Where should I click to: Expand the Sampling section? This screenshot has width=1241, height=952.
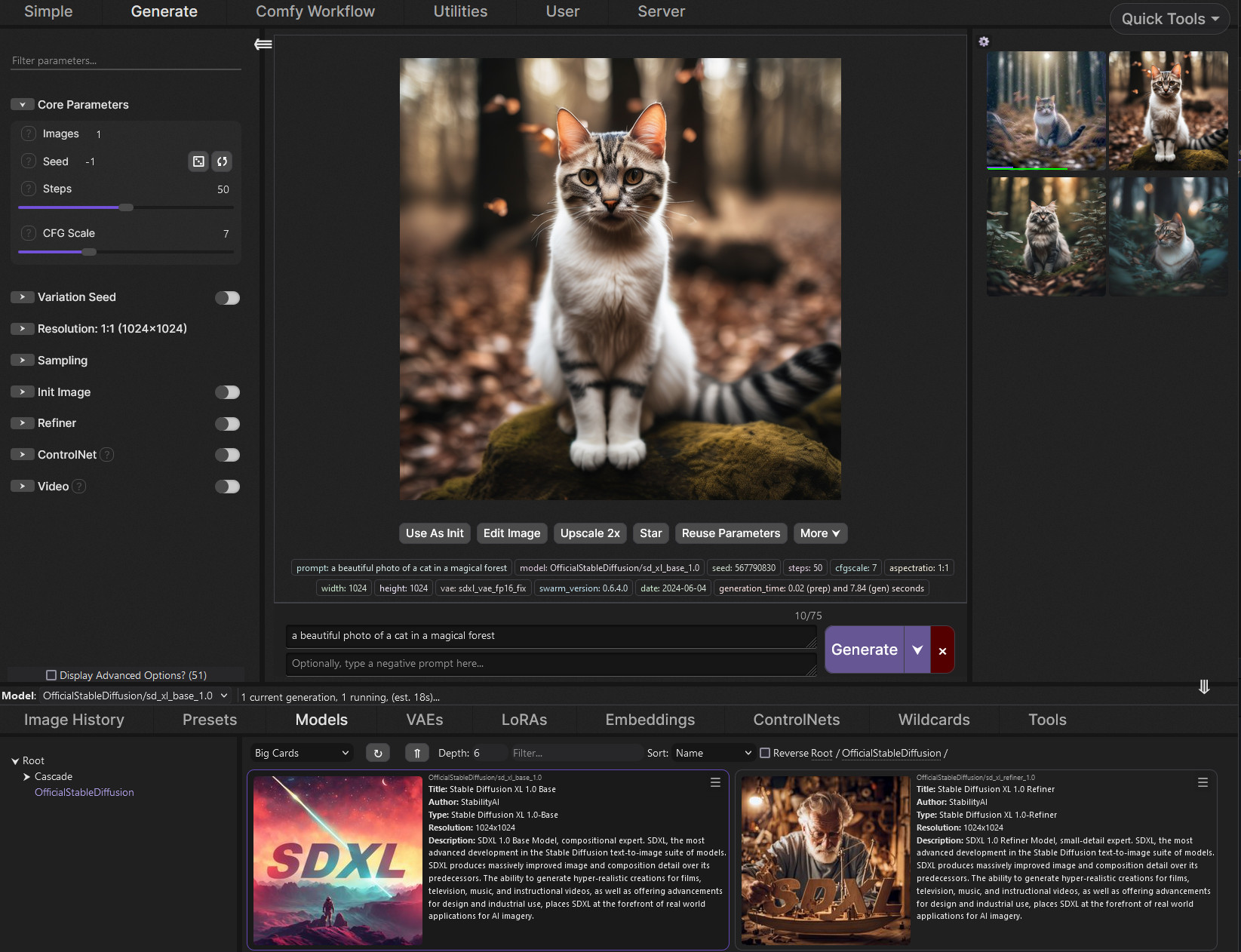tap(23, 360)
